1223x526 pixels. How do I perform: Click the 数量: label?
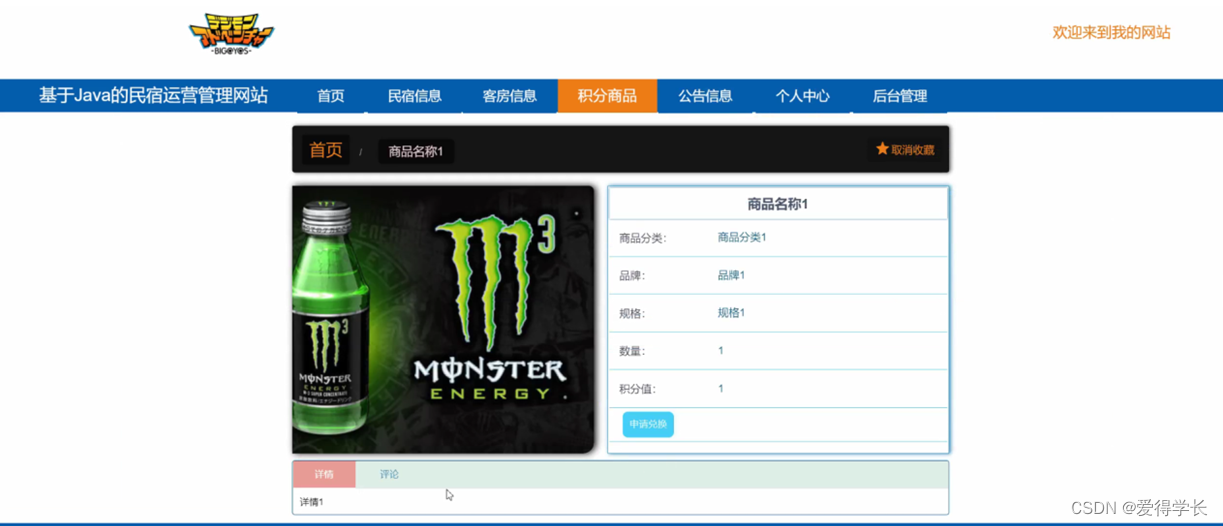click(x=632, y=351)
